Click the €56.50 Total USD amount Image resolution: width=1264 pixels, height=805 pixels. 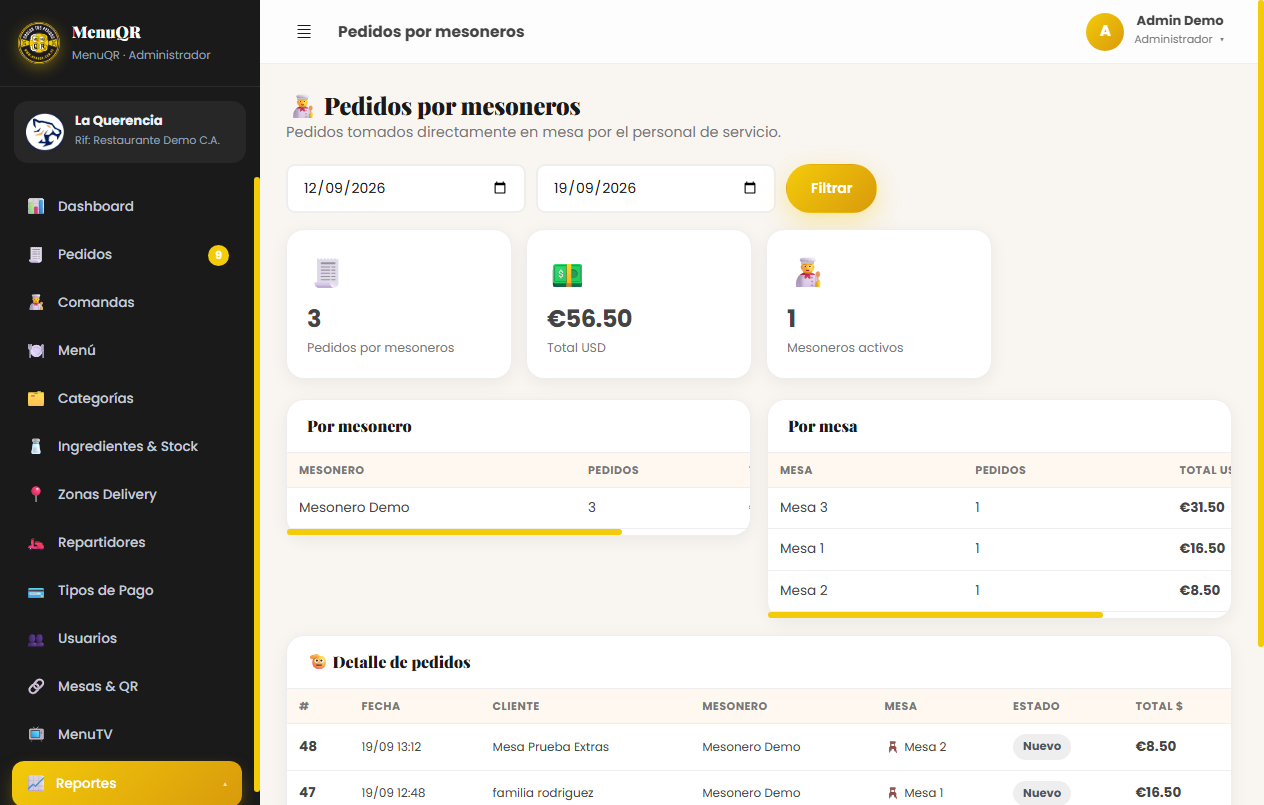pyautogui.click(x=590, y=319)
